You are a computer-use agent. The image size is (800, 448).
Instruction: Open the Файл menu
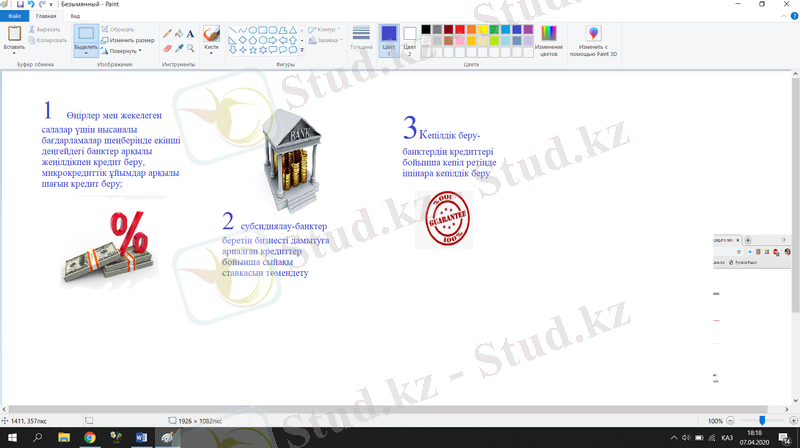click(x=15, y=16)
